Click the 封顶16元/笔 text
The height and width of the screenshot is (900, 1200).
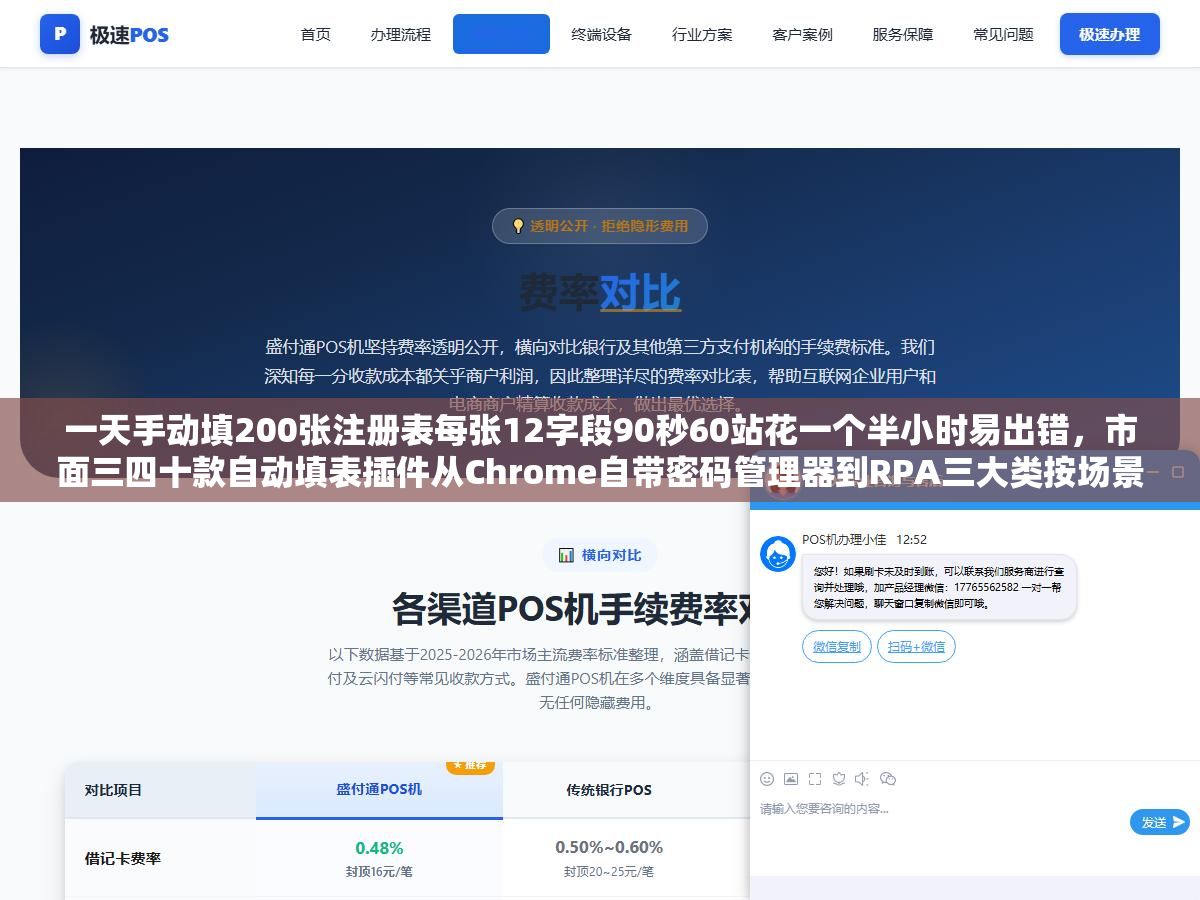tap(379, 871)
